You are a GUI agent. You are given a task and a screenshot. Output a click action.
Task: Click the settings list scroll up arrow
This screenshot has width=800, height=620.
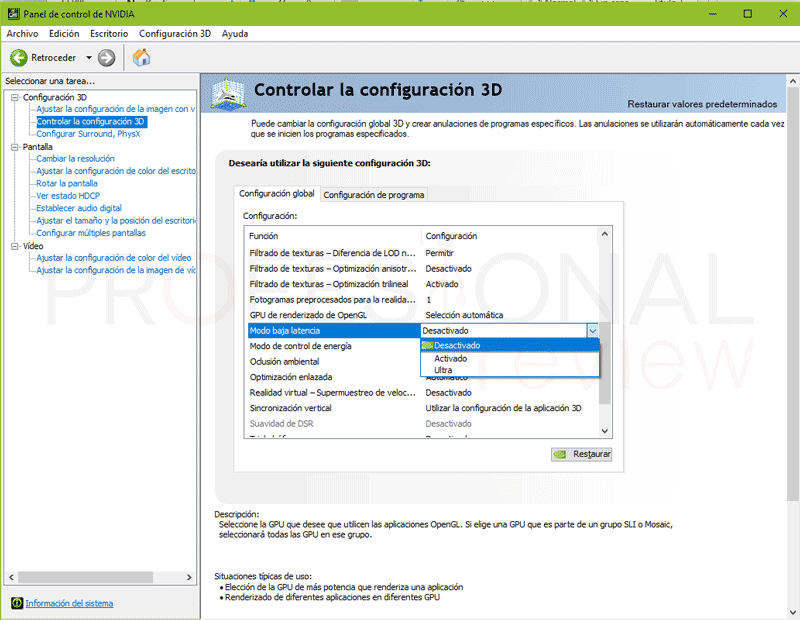click(605, 234)
